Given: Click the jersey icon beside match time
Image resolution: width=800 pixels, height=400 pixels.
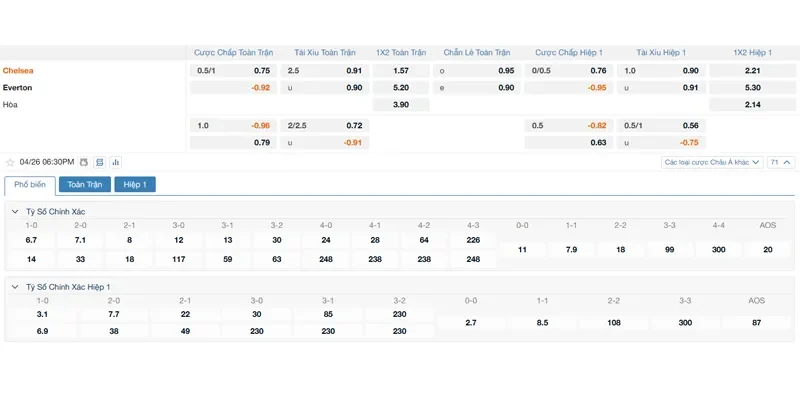Looking at the screenshot, I should 84,162.
